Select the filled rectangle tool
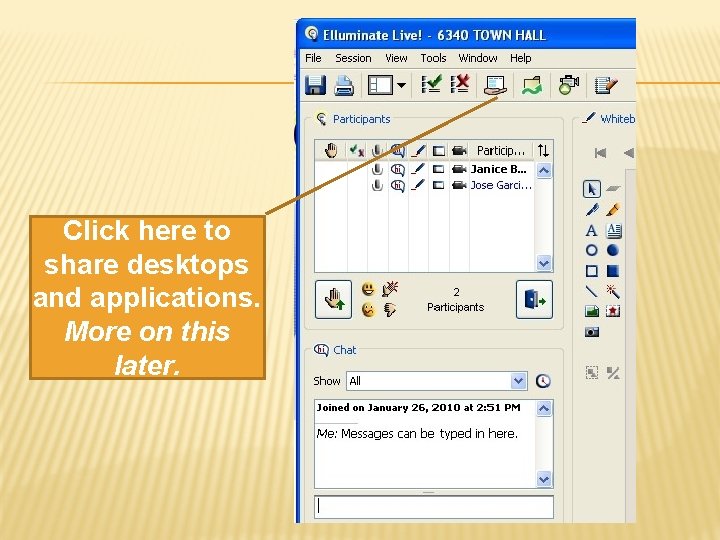720x540 pixels. click(x=613, y=271)
